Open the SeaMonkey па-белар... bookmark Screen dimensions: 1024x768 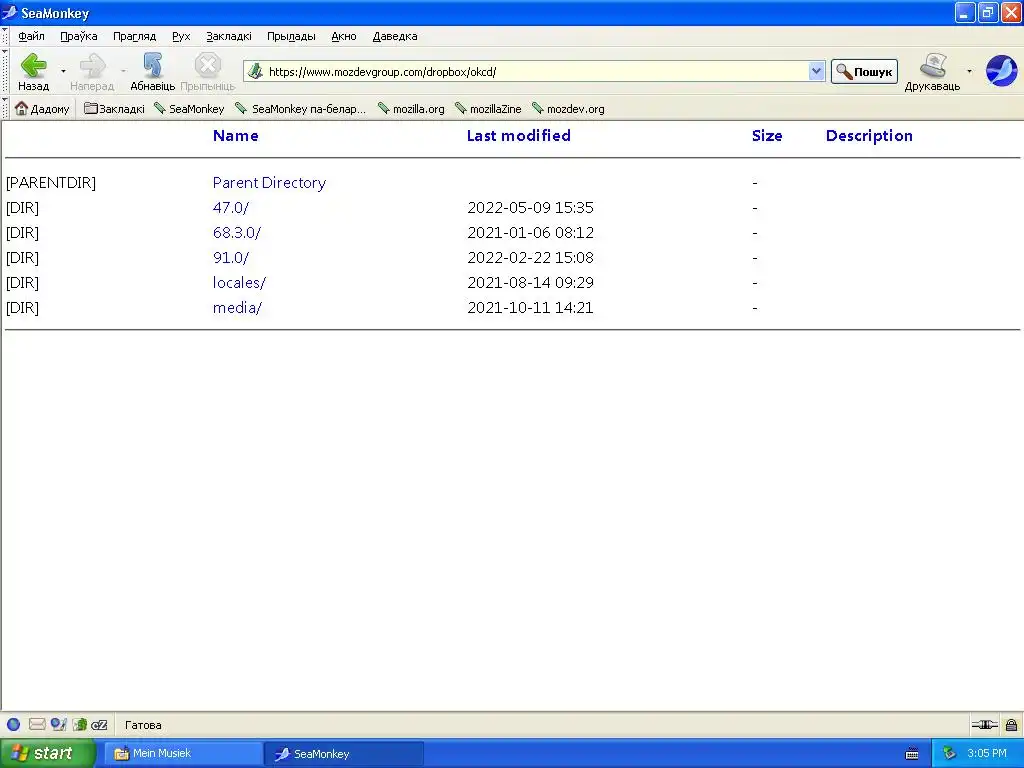[301, 108]
